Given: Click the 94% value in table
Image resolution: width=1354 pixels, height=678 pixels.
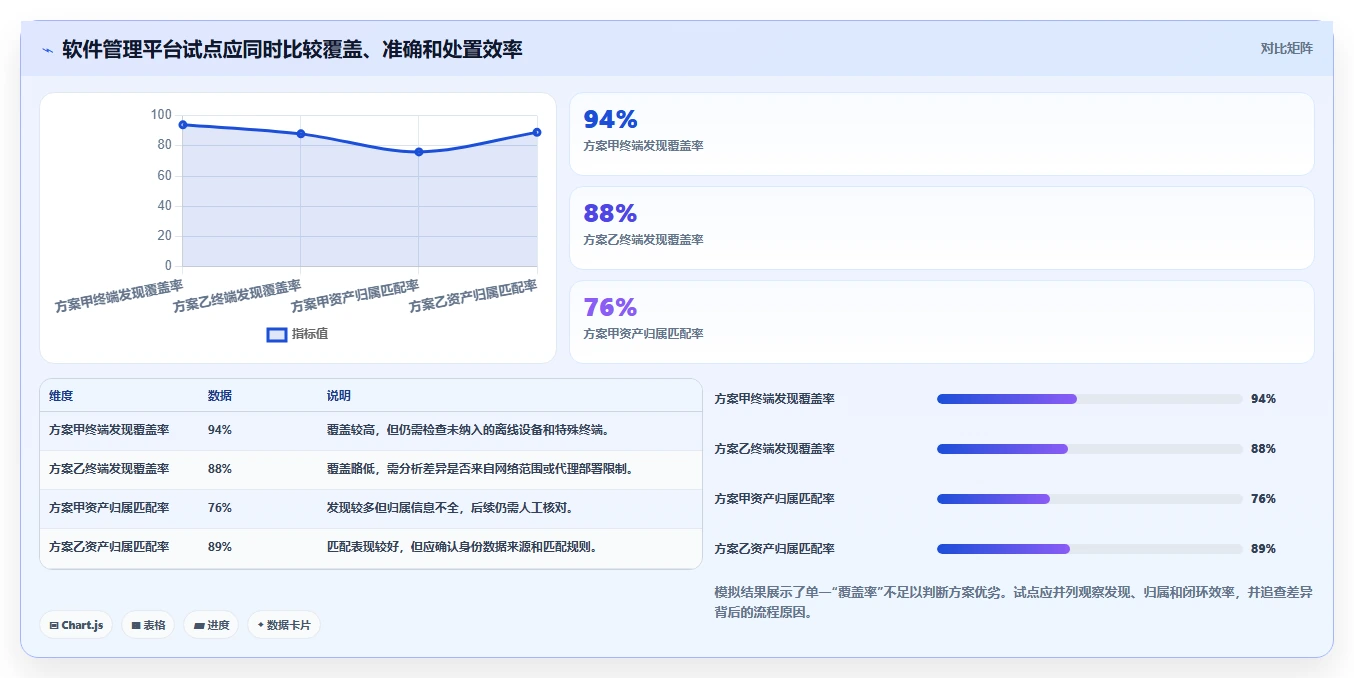Looking at the screenshot, I should [x=220, y=430].
